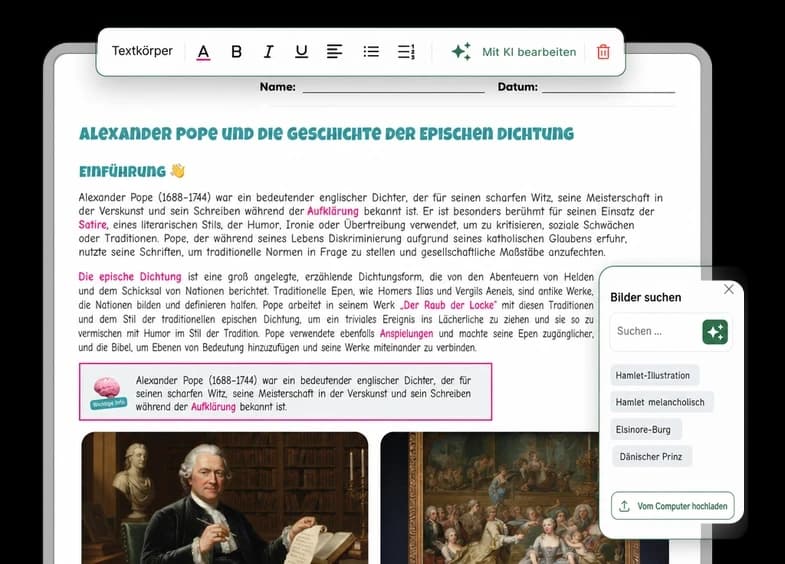Click highlighted phrase Die epische Dichtung
The image size is (785, 564).
(x=130, y=277)
